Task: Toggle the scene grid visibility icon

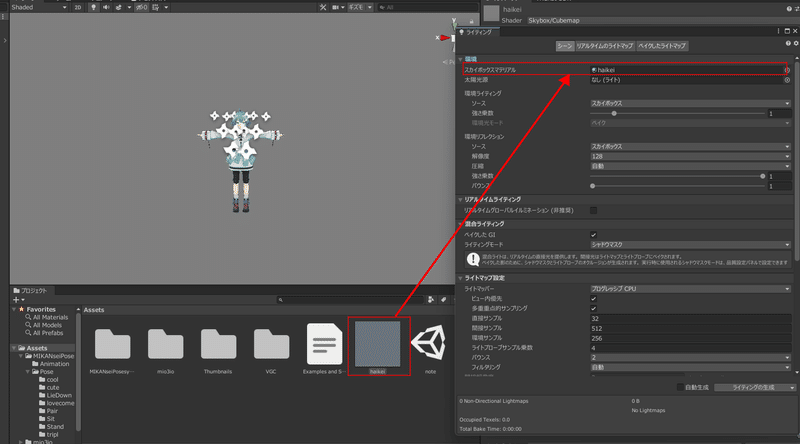Action: [x=156, y=7]
